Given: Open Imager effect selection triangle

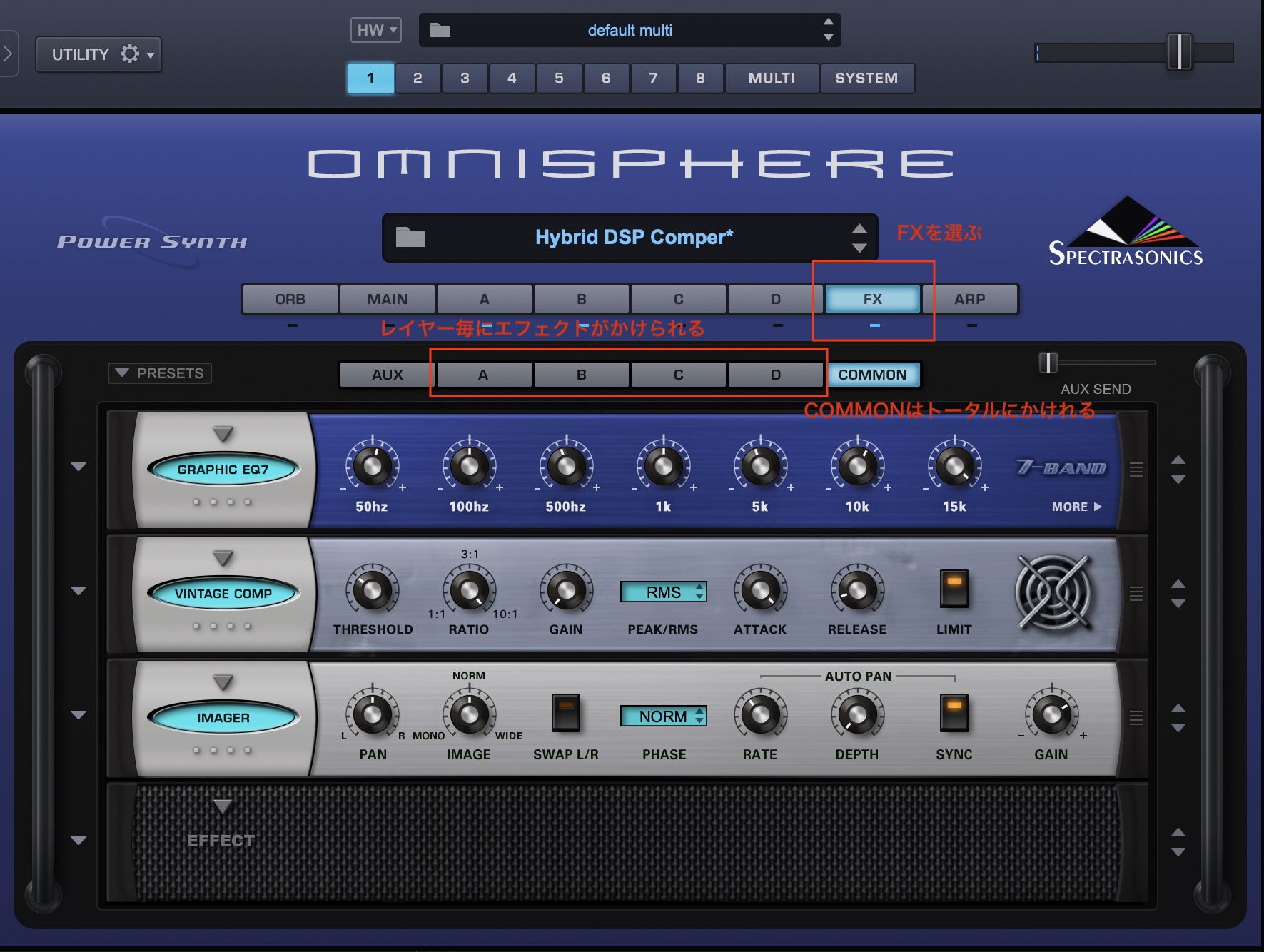Looking at the screenshot, I should 223,682.
